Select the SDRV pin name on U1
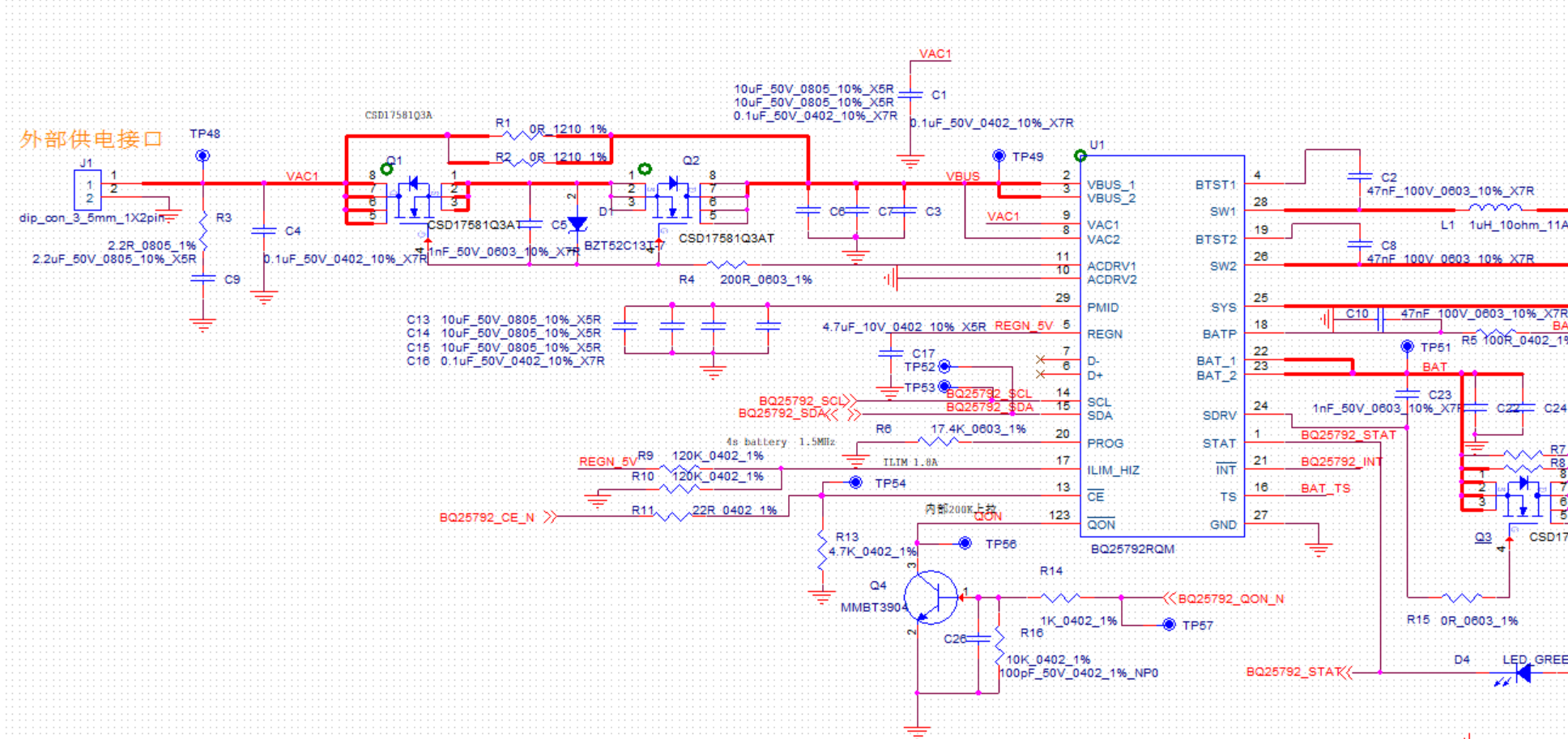This screenshot has width=1568, height=739. pos(1220,415)
